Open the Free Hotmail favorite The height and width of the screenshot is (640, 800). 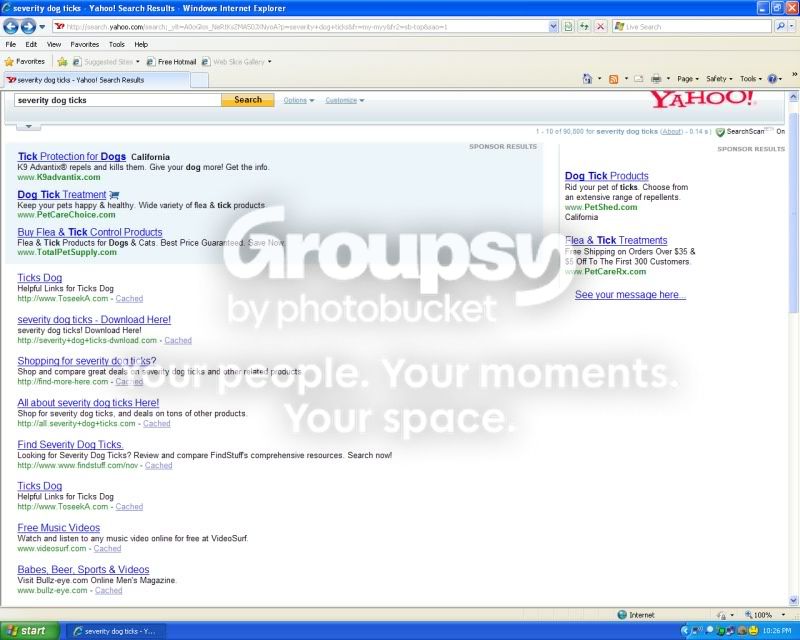click(171, 62)
